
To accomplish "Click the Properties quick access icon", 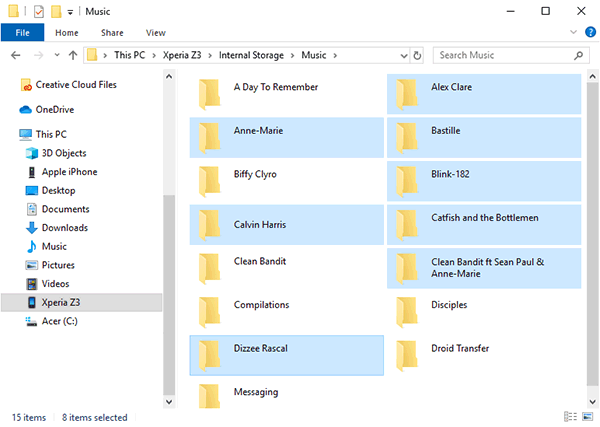I will tap(39, 11).
